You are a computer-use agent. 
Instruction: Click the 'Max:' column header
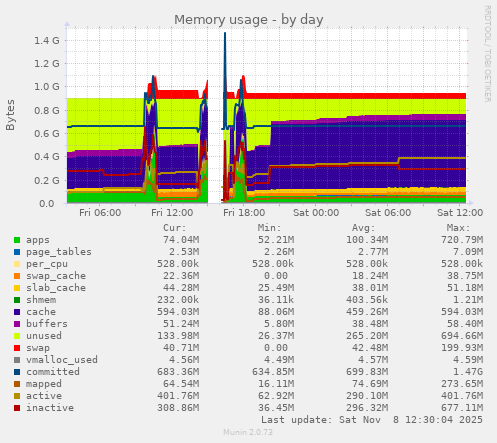click(458, 228)
